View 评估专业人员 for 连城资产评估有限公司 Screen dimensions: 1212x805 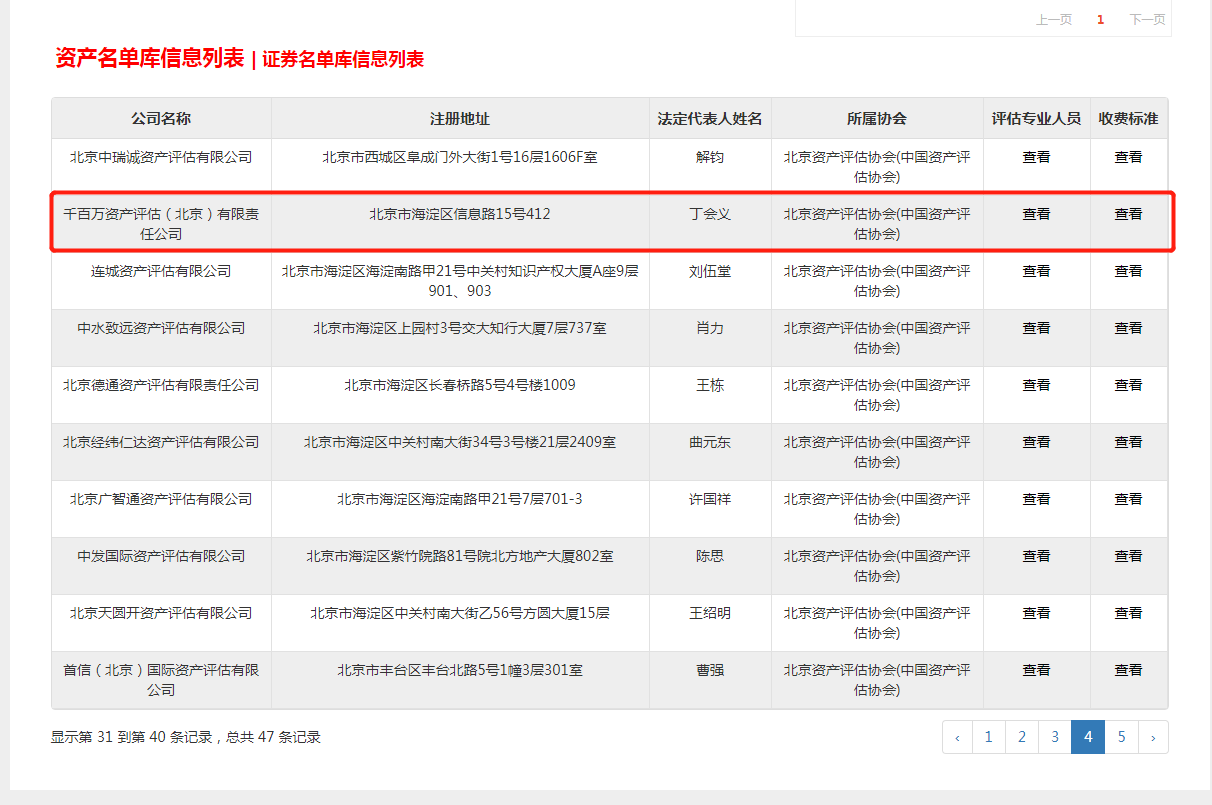pos(1037,271)
